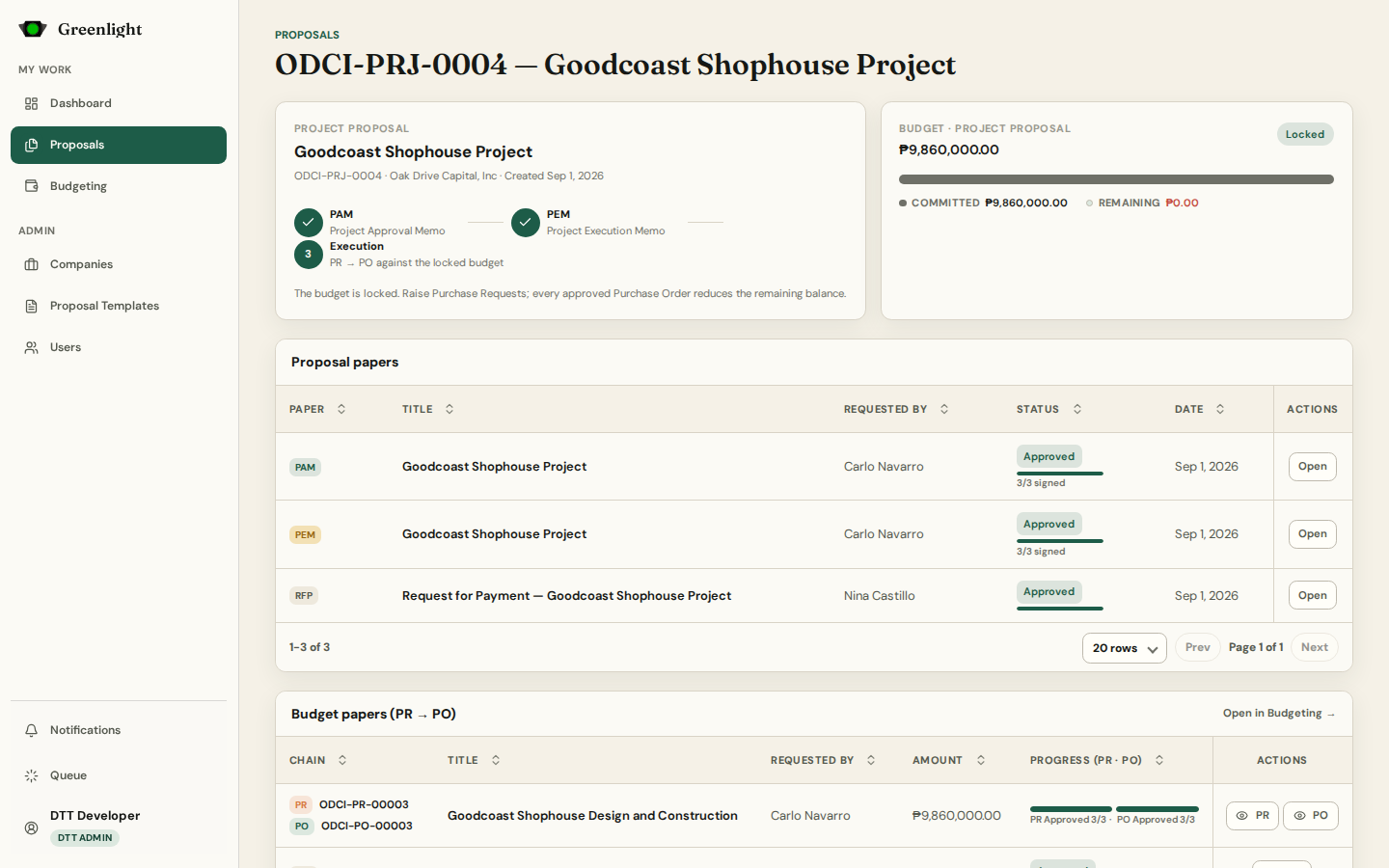
Task: Click the Execution step 3 circle
Action: pos(309,255)
